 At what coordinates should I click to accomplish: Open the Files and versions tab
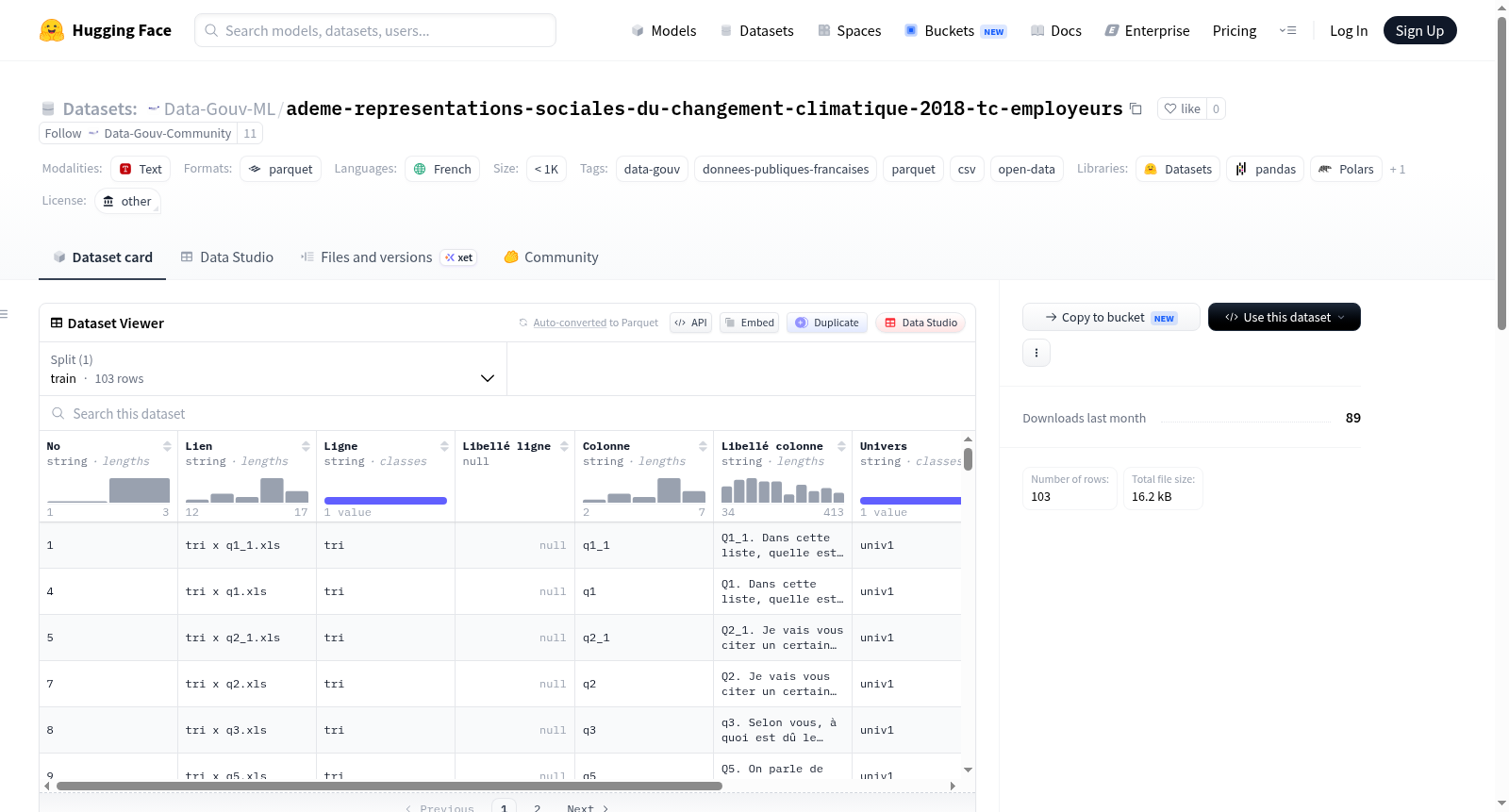coord(389,257)
